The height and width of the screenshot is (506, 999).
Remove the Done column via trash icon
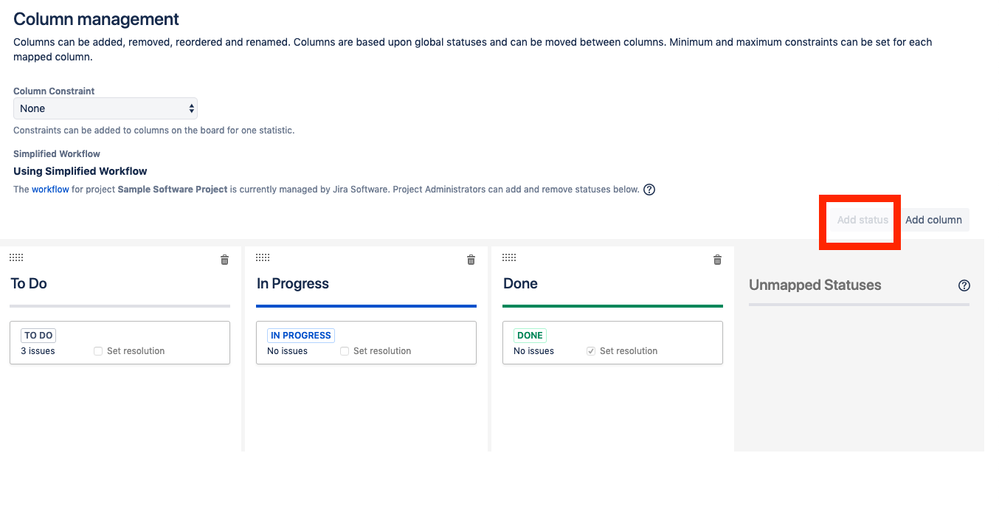coord(717,260)
